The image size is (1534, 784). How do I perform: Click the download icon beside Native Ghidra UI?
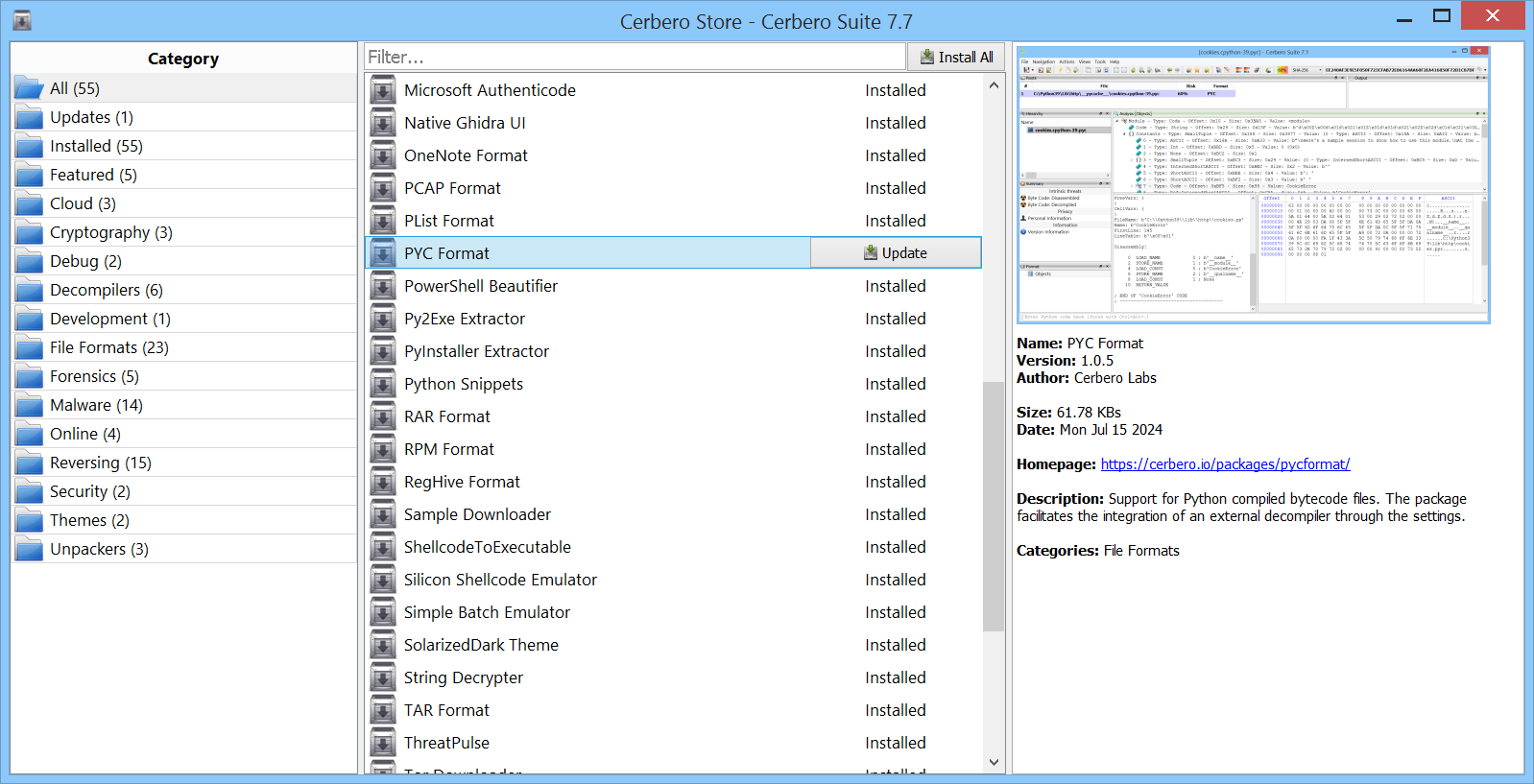click(383, 124)
